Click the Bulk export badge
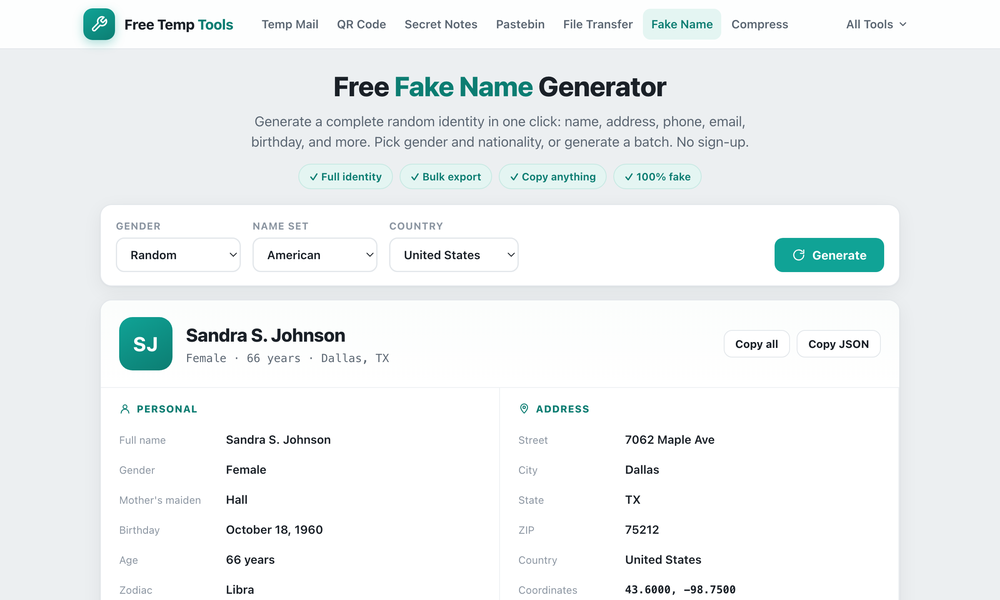The width and height of the screenshot is (1000, 600). coord(446,177)
